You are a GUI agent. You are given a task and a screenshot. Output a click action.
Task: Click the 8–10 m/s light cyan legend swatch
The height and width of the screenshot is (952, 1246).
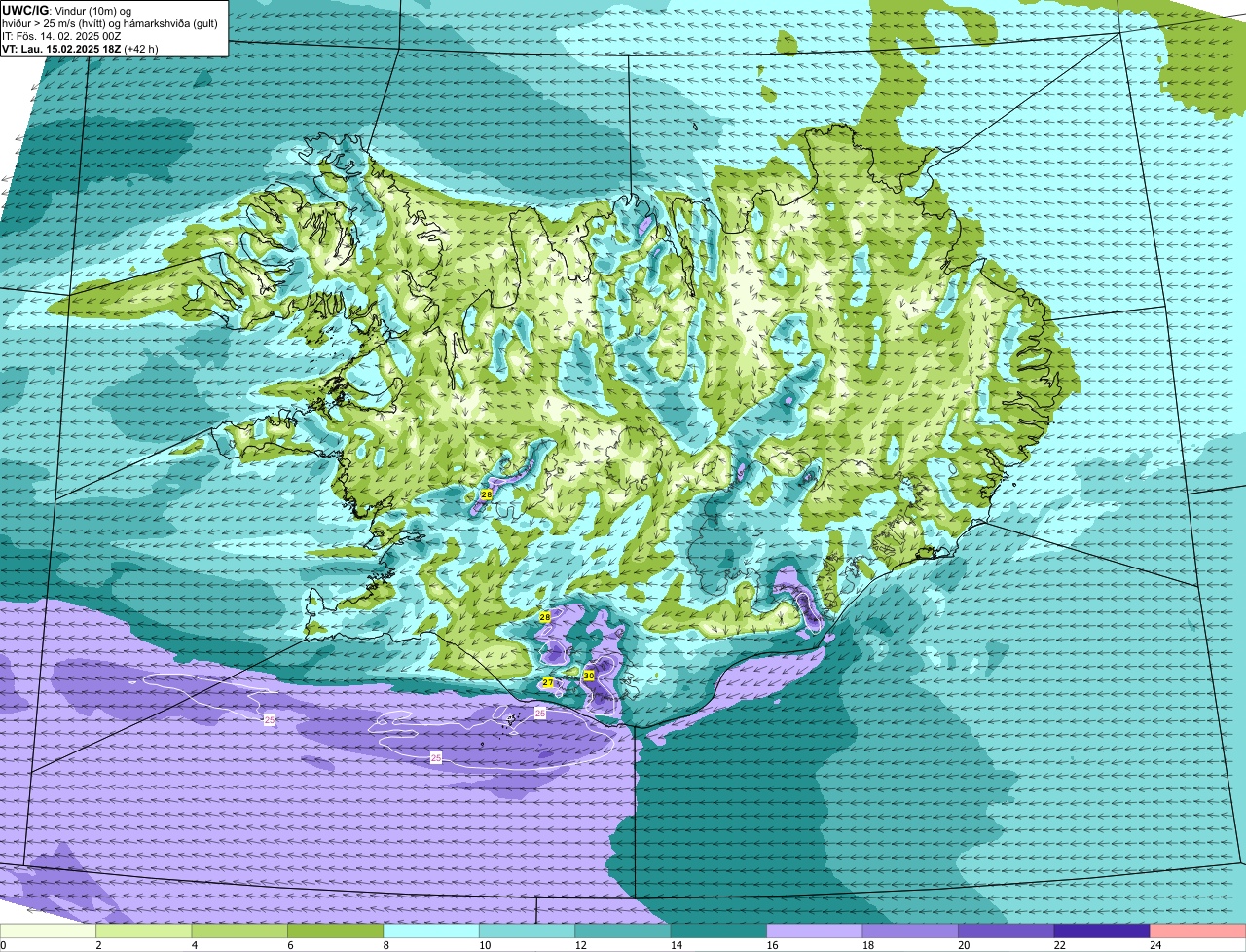coord(431,931)
